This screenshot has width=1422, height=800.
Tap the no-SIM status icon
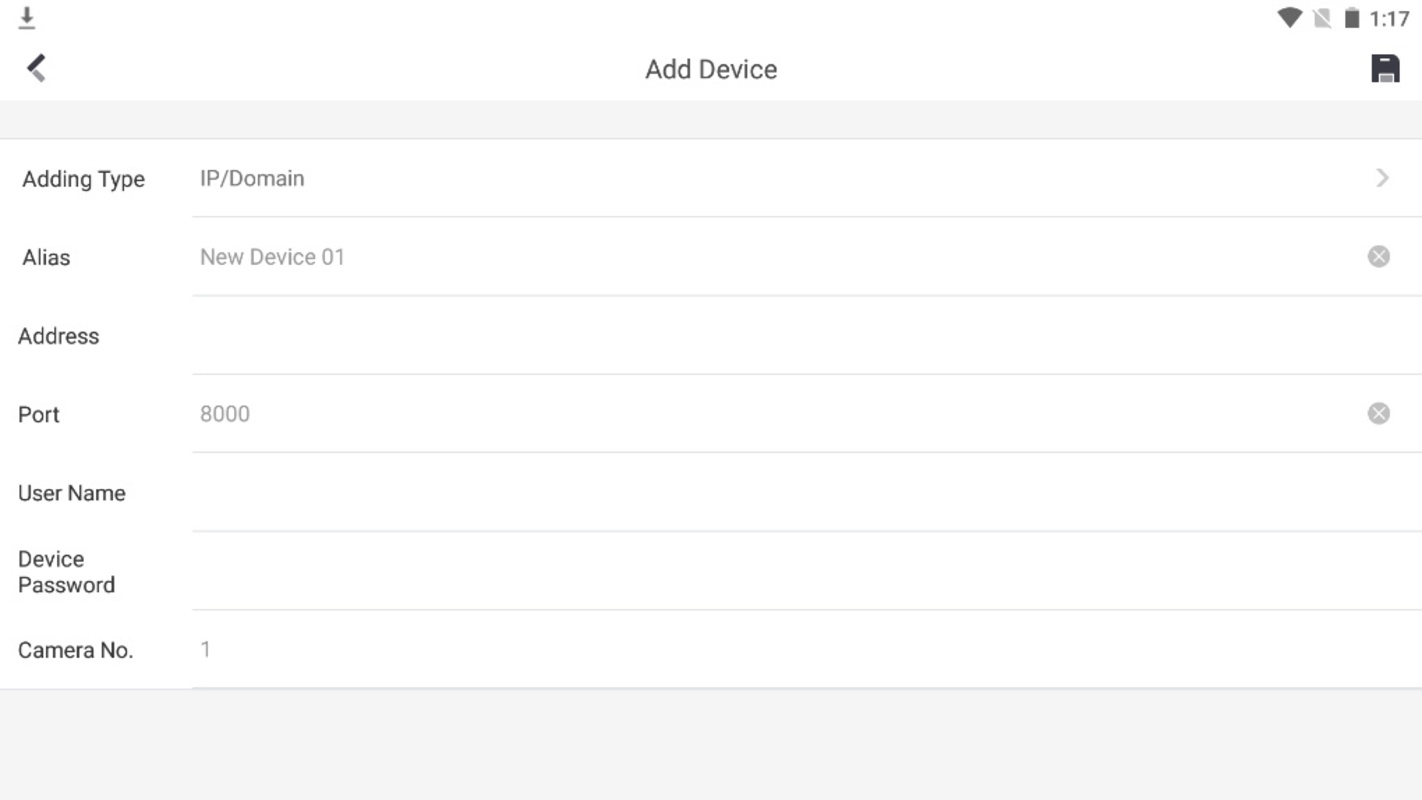pyautogui.click(x=1322, y=18)
